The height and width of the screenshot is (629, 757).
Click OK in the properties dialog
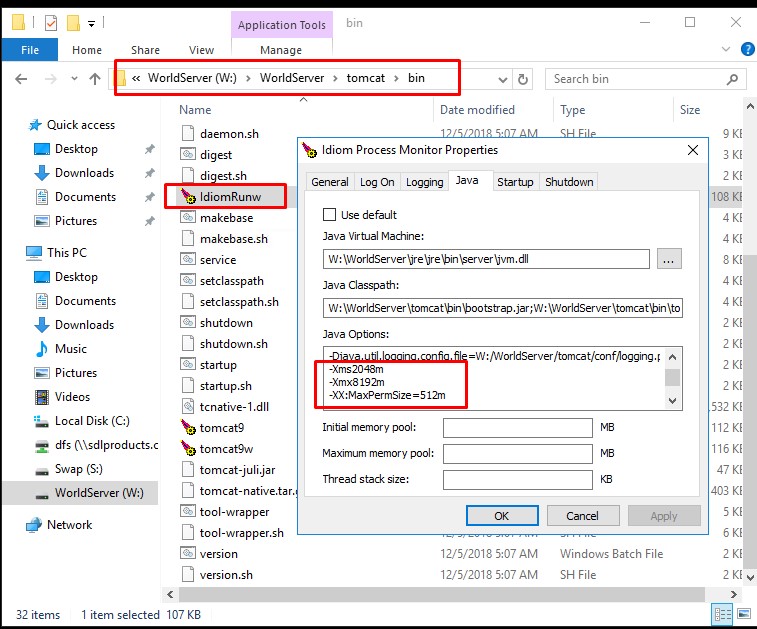click(x=502, y=516)
